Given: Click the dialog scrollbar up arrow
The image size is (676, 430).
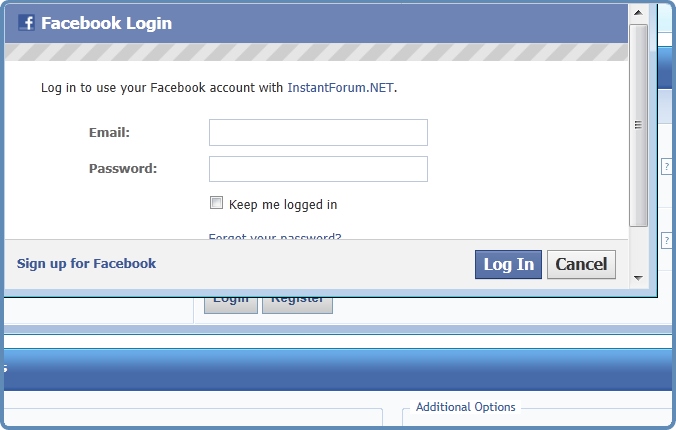Looking at the screenshot, I should 638,13.
